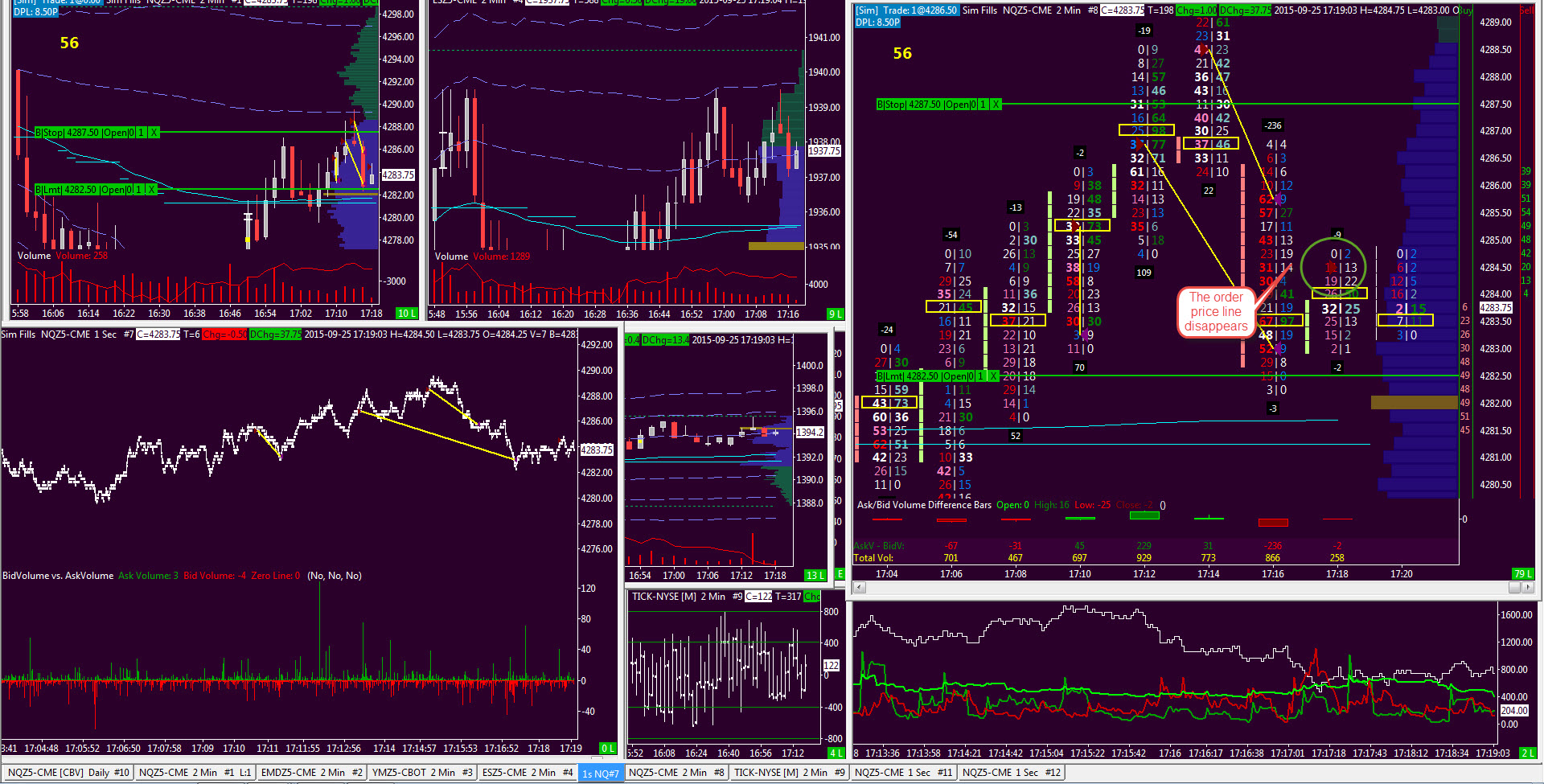This screenshot has height=784, width=1544.
Task: Switch to the YMZ5-CBOT 2 Min #3 tab
Action: pyautogui.click(x=422, y=773)
